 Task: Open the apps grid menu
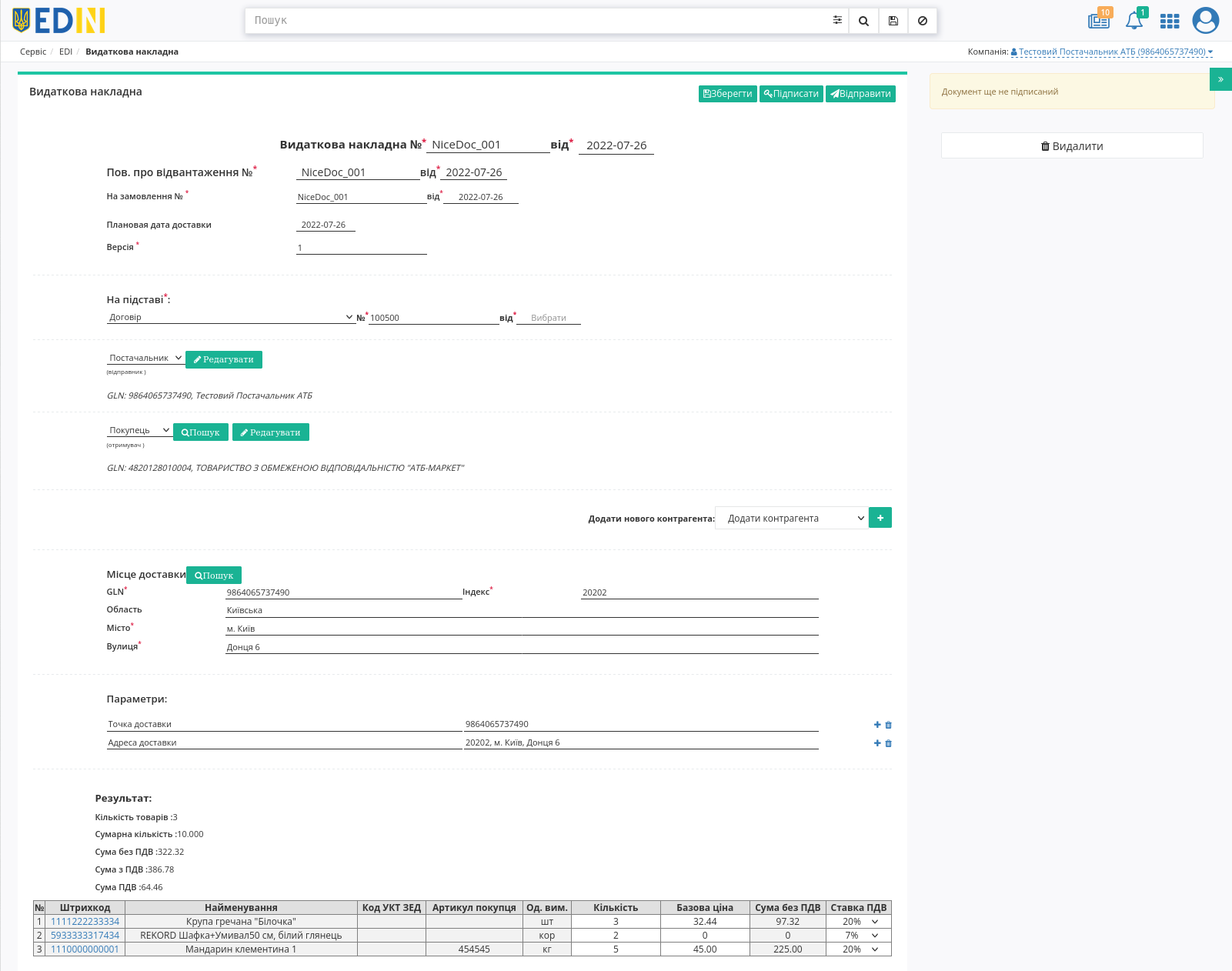click(1170, 21)
